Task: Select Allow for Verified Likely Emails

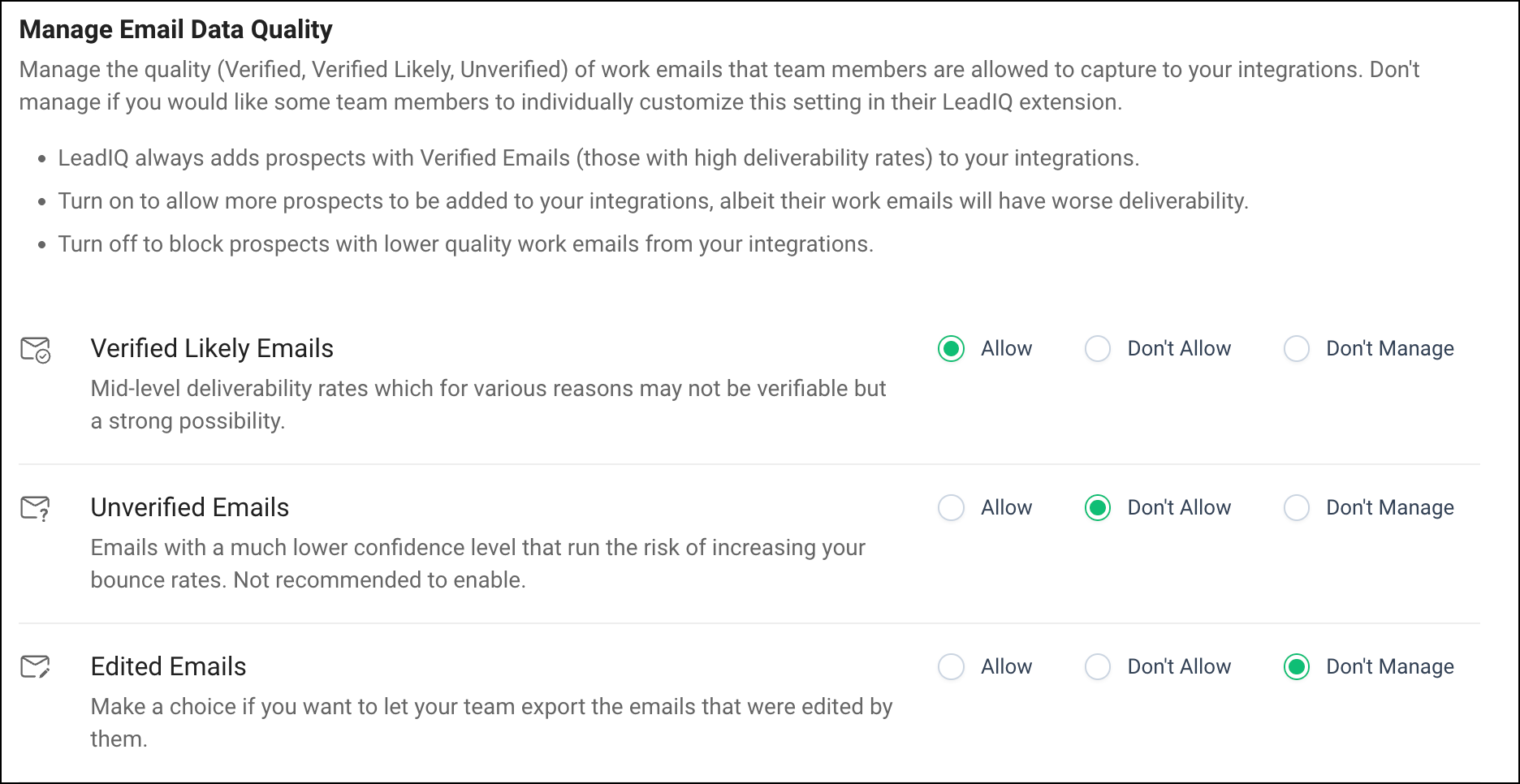Action: [x=951, y=349]
